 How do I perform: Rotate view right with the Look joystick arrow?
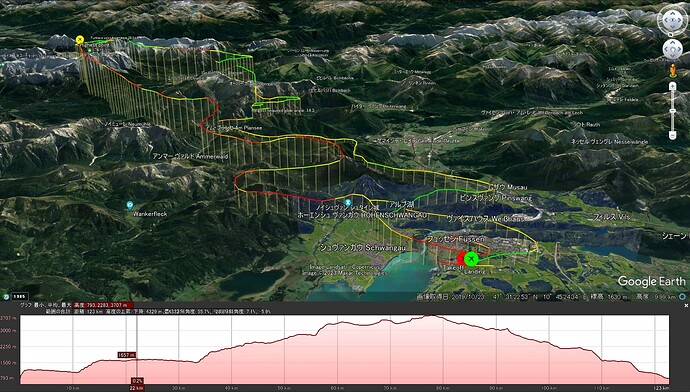(680, 20)
